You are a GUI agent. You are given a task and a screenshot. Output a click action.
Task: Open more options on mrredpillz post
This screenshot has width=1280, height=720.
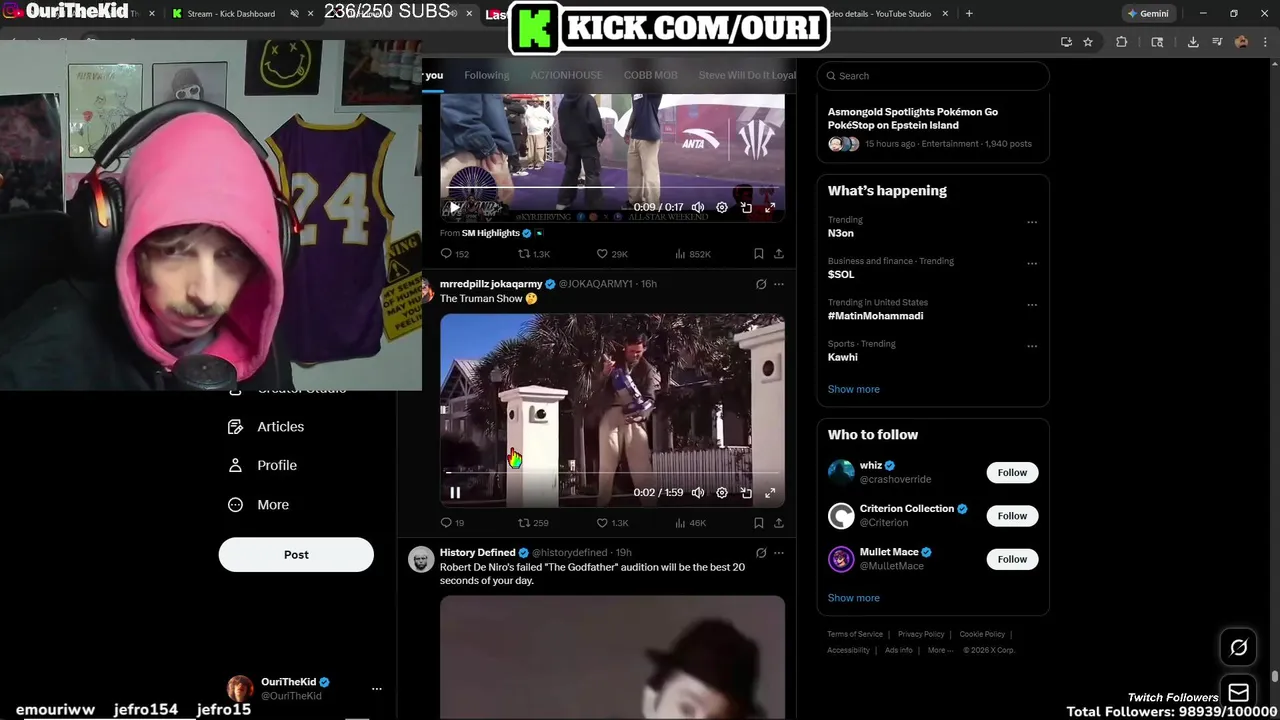pos(779,284)
